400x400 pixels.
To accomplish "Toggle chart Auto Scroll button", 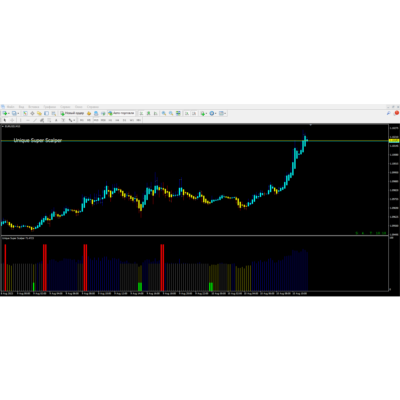I will point(187,113).
